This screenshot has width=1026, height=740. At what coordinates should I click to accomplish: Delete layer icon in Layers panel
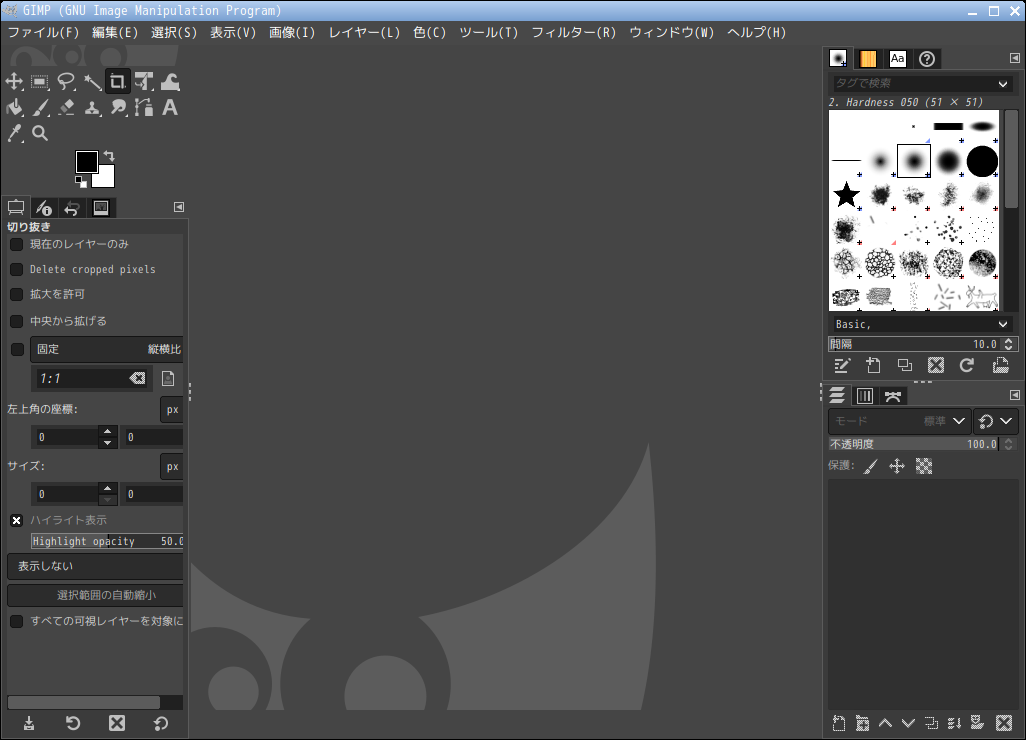1004,723
